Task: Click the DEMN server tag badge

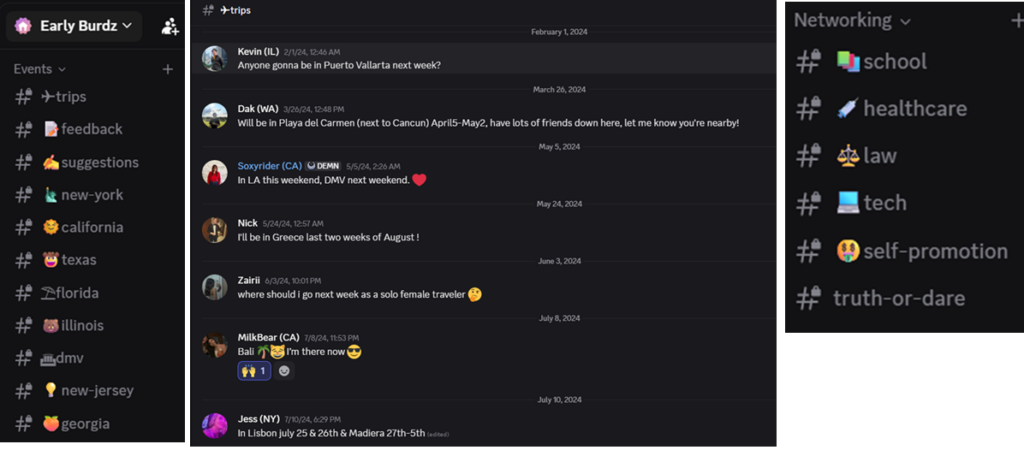Action: (x=324, y=166)
